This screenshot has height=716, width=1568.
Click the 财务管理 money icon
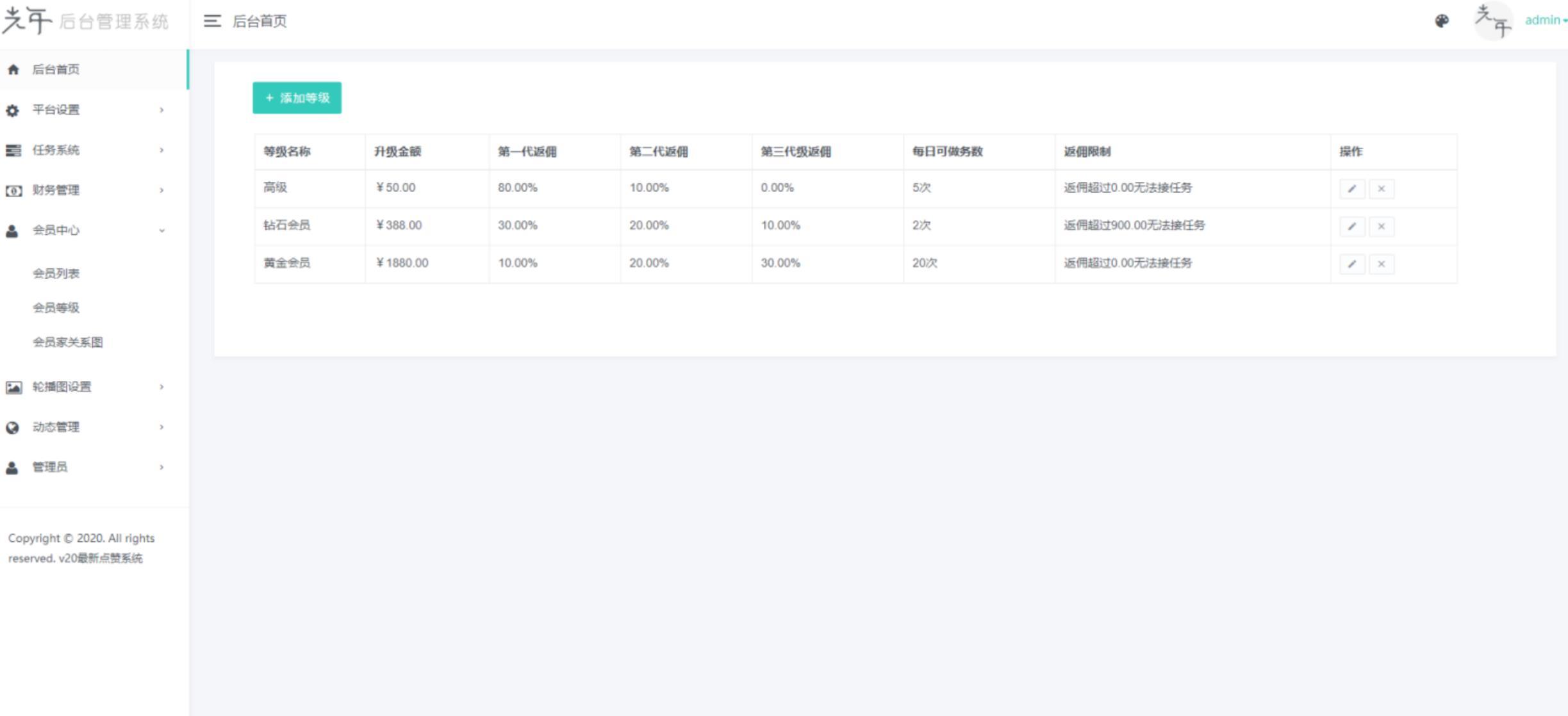click(13, 191)
